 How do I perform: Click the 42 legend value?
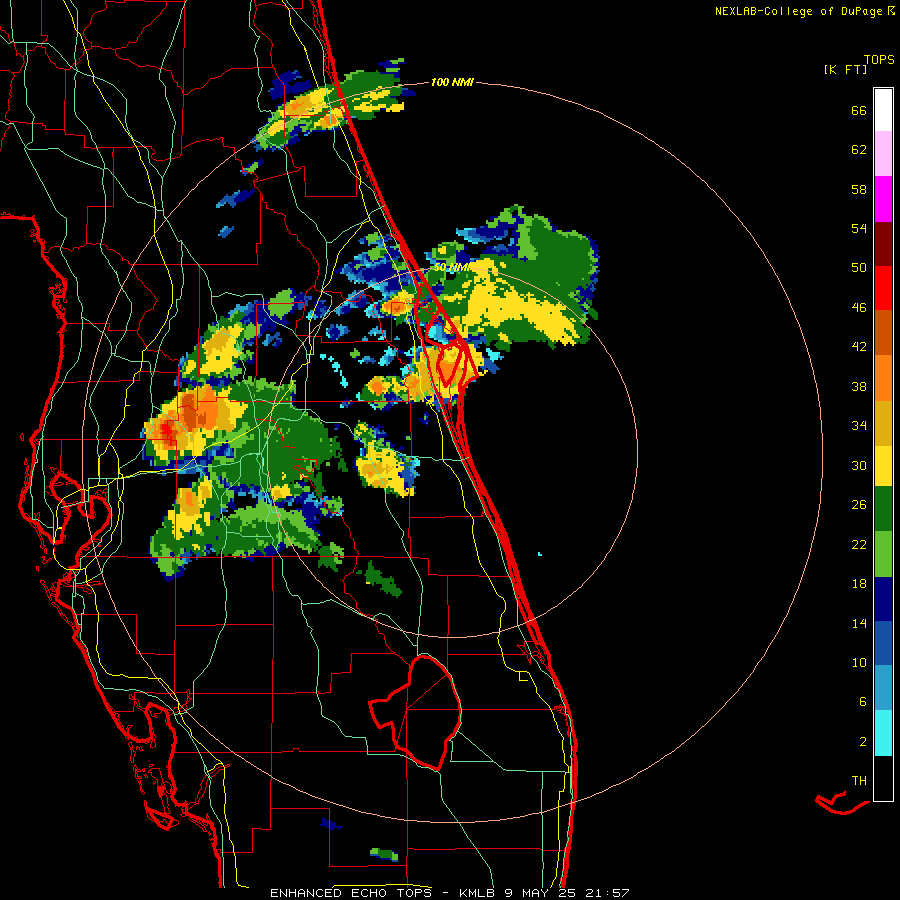859,347
